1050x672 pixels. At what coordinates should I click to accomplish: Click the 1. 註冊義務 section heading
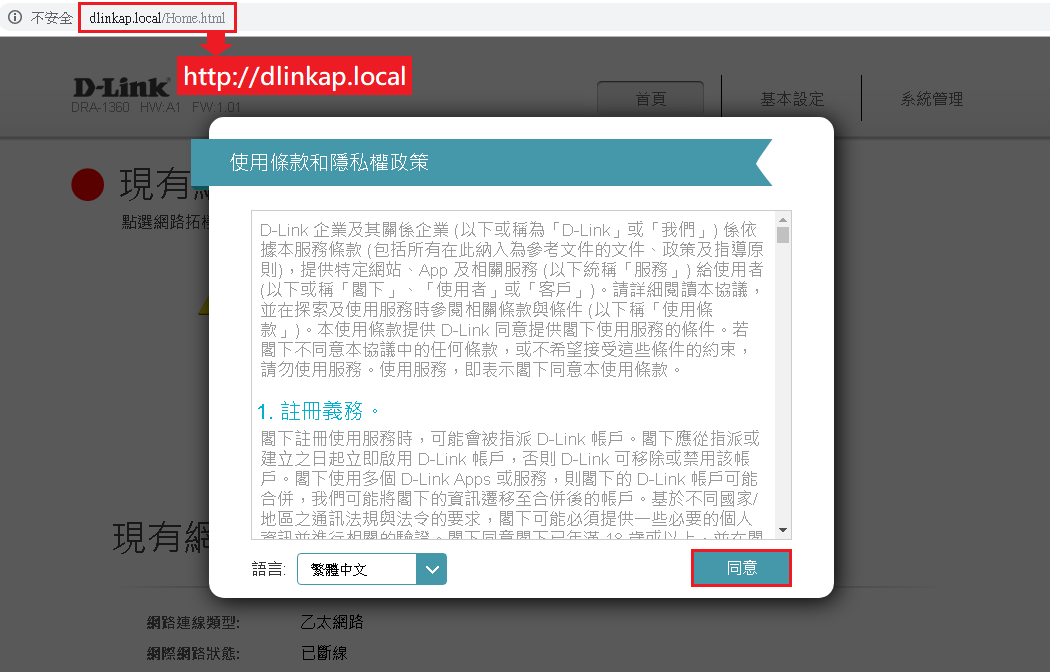[x=318, y=411]
